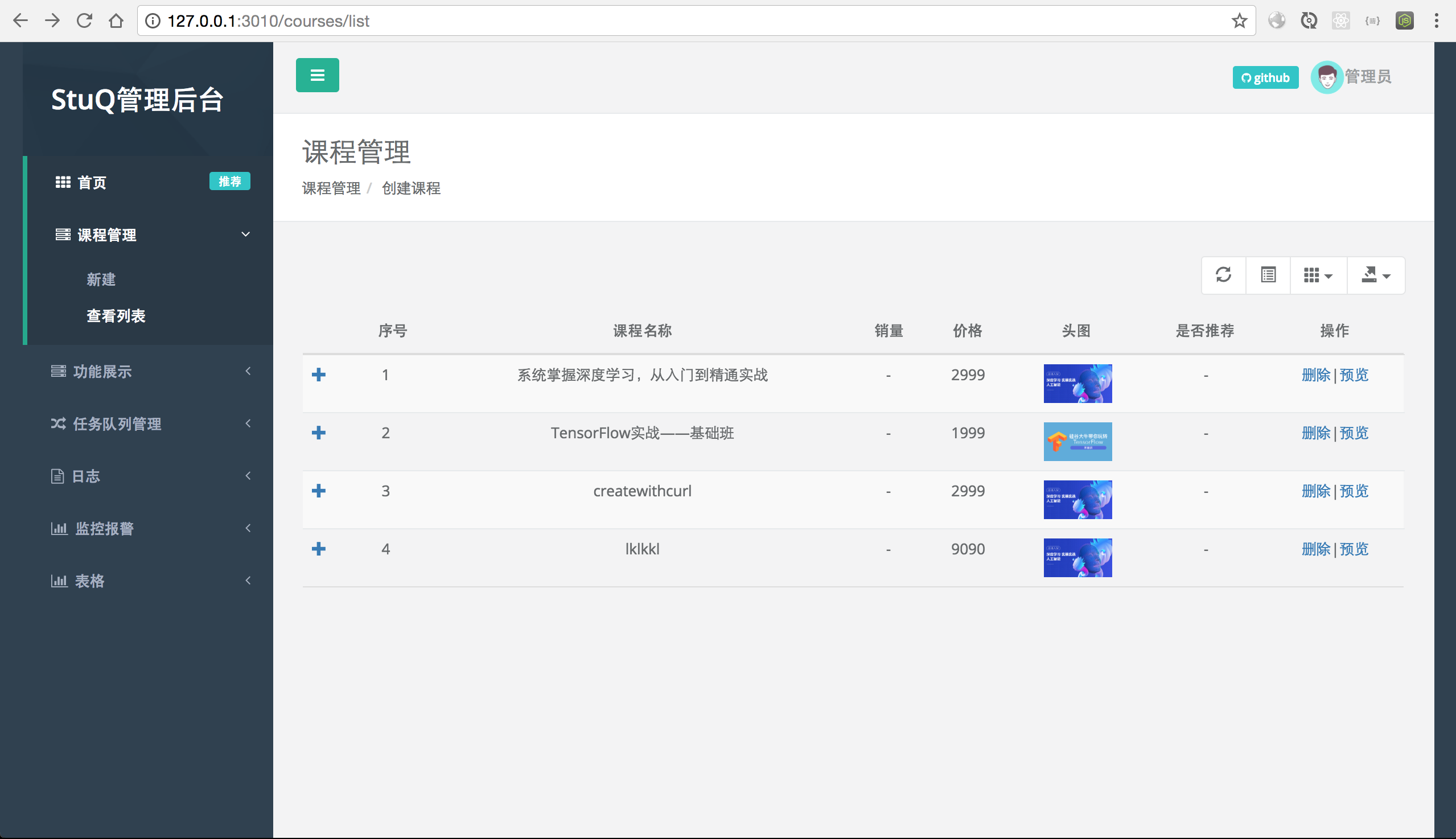This screenshot has height=839, width=1456.
Task: Open the 任务队列管理 sidebar menu
Action: click(x=117, y=424)
